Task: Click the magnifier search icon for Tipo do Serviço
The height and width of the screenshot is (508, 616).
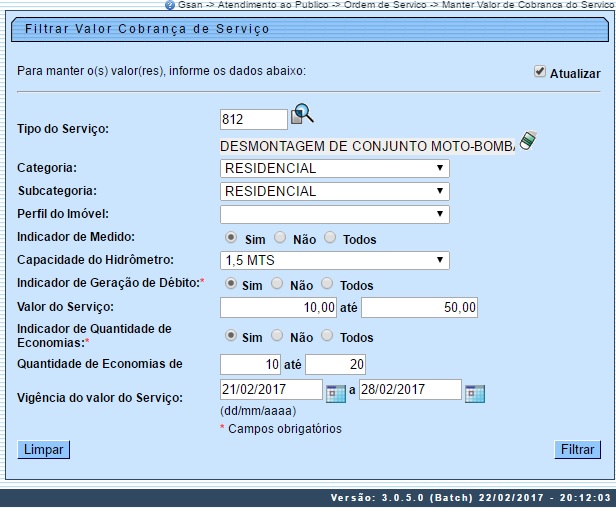Action: click(302, 116)
